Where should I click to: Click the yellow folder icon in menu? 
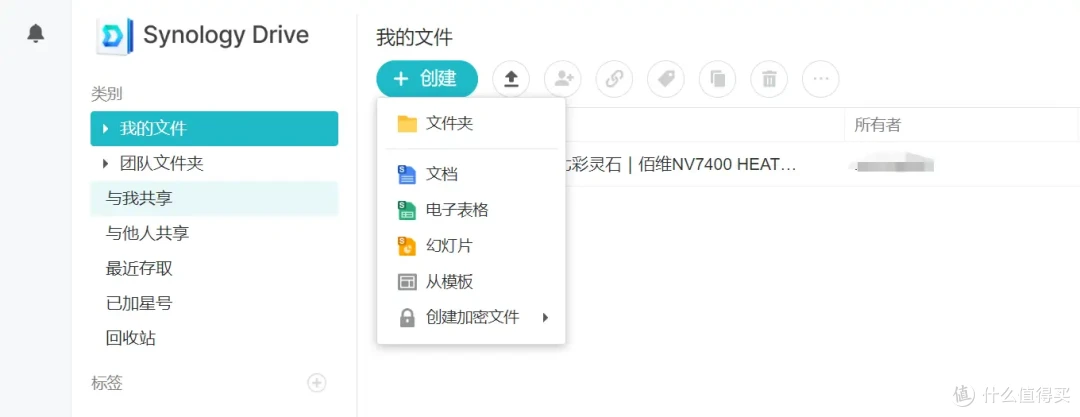[x=407, y=124]
